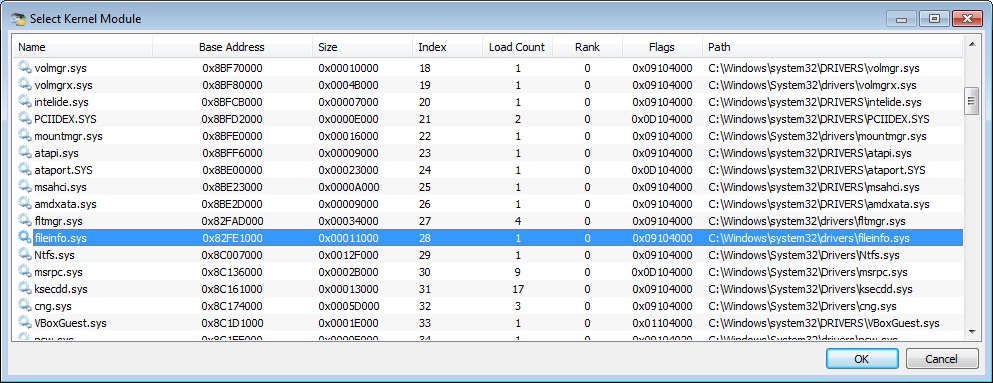This screenshot has width=993, height=383.
Task: Click the module icon beside amdxata.sys
Action: 25,204
